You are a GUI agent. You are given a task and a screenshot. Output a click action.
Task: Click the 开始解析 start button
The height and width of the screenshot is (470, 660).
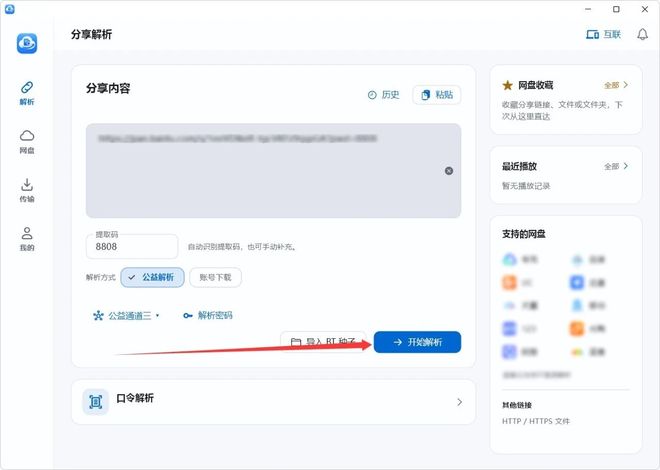click(x=417, y=342)
